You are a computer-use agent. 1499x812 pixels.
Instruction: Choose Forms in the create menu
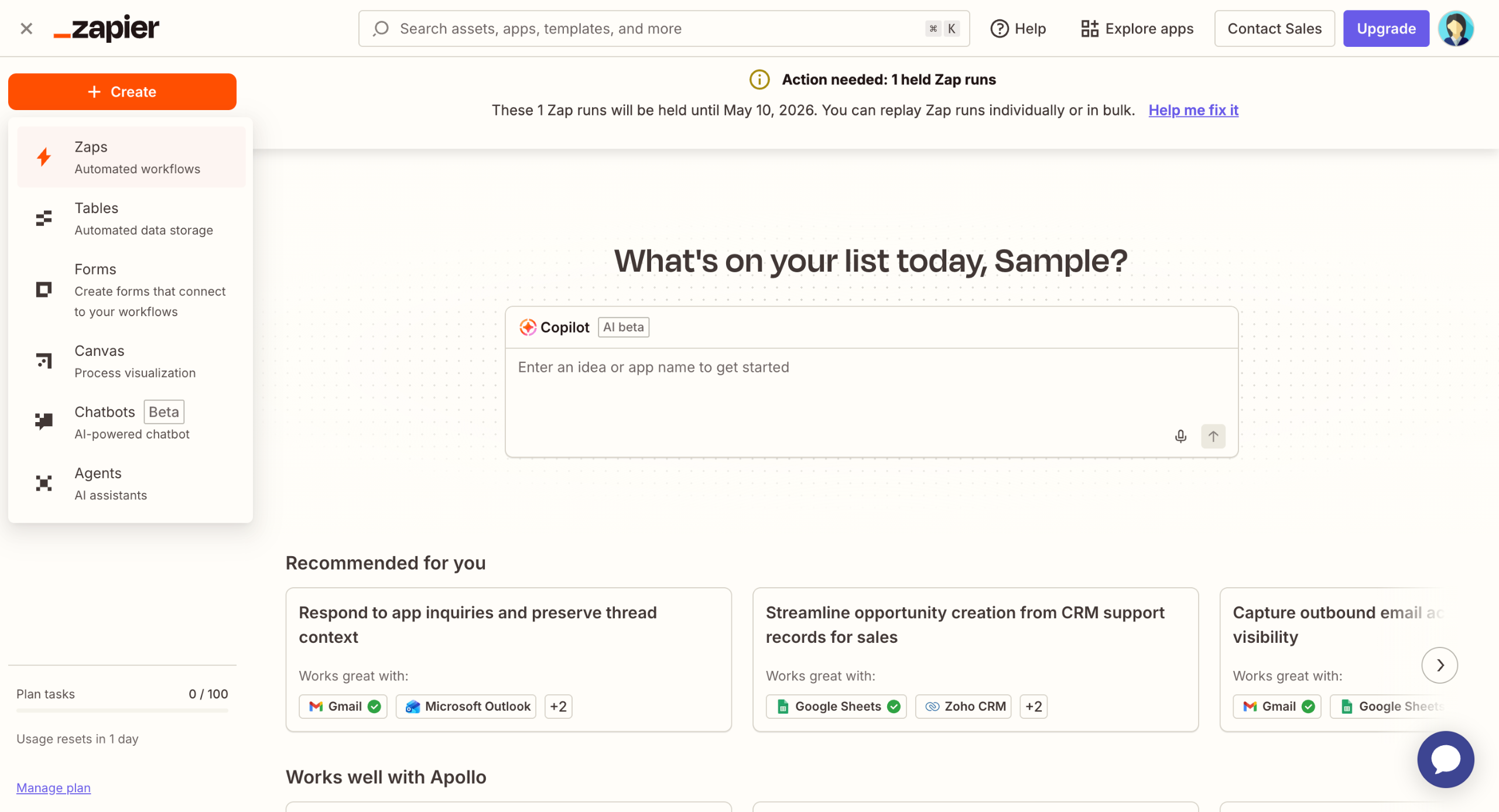point(131,290)
